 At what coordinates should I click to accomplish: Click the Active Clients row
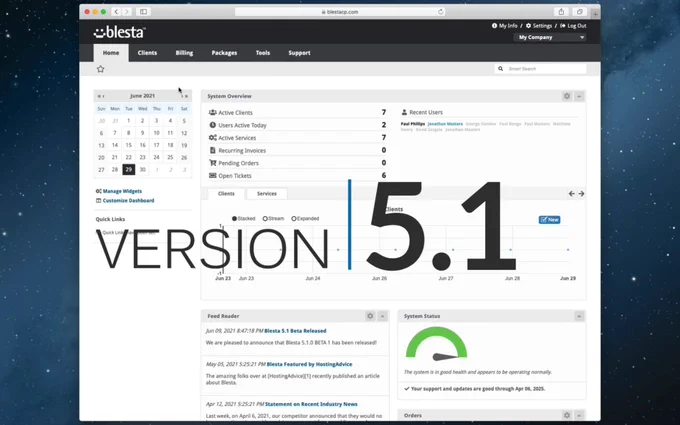(x=298, y=113)
